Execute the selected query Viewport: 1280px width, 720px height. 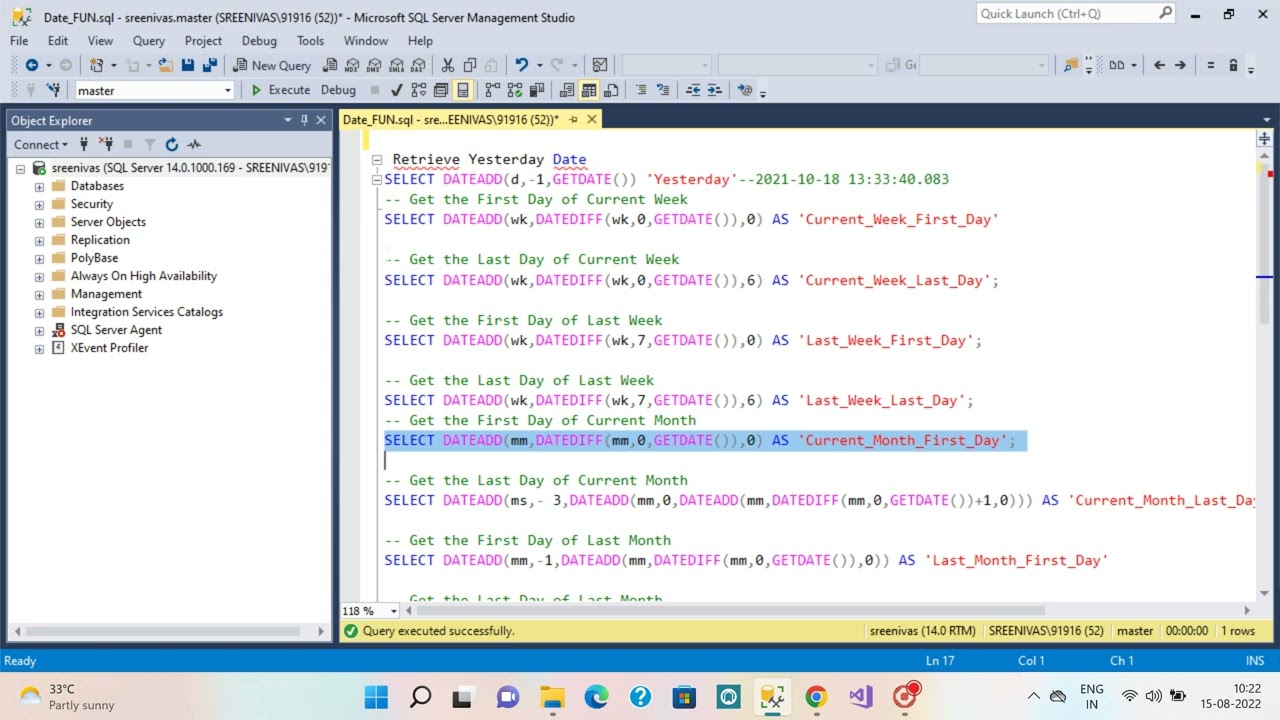click(280, 90)
